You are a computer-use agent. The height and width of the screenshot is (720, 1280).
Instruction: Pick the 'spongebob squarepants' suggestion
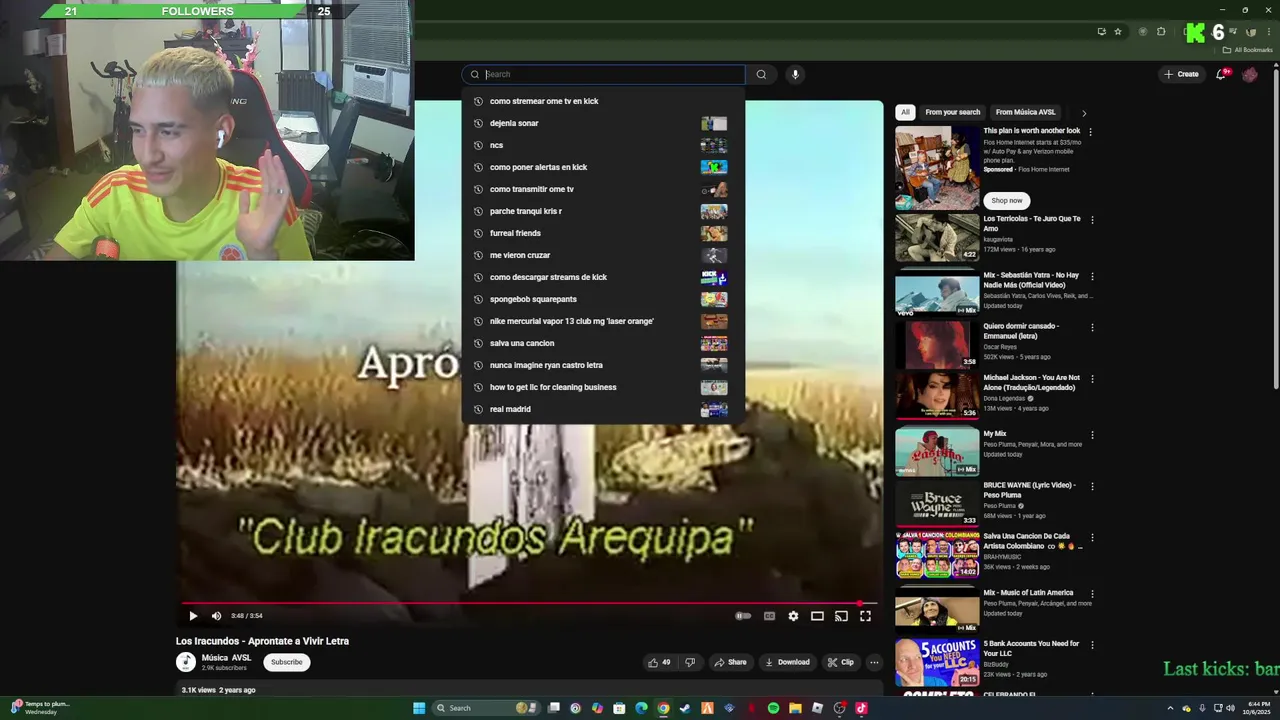tap(603, 299)
